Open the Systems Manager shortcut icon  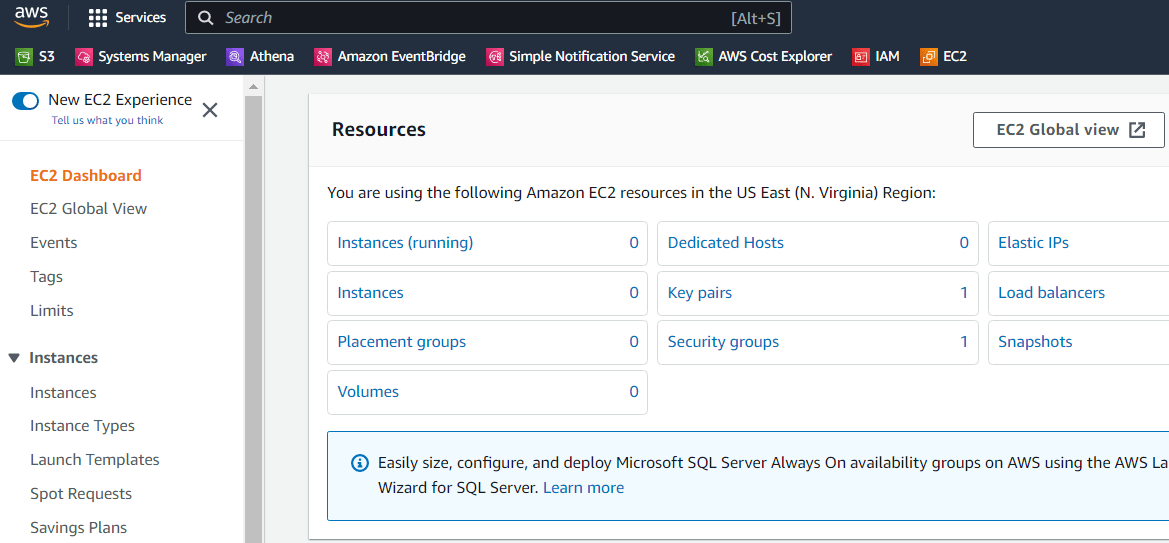pyautogui.click(x=84, y=56)
